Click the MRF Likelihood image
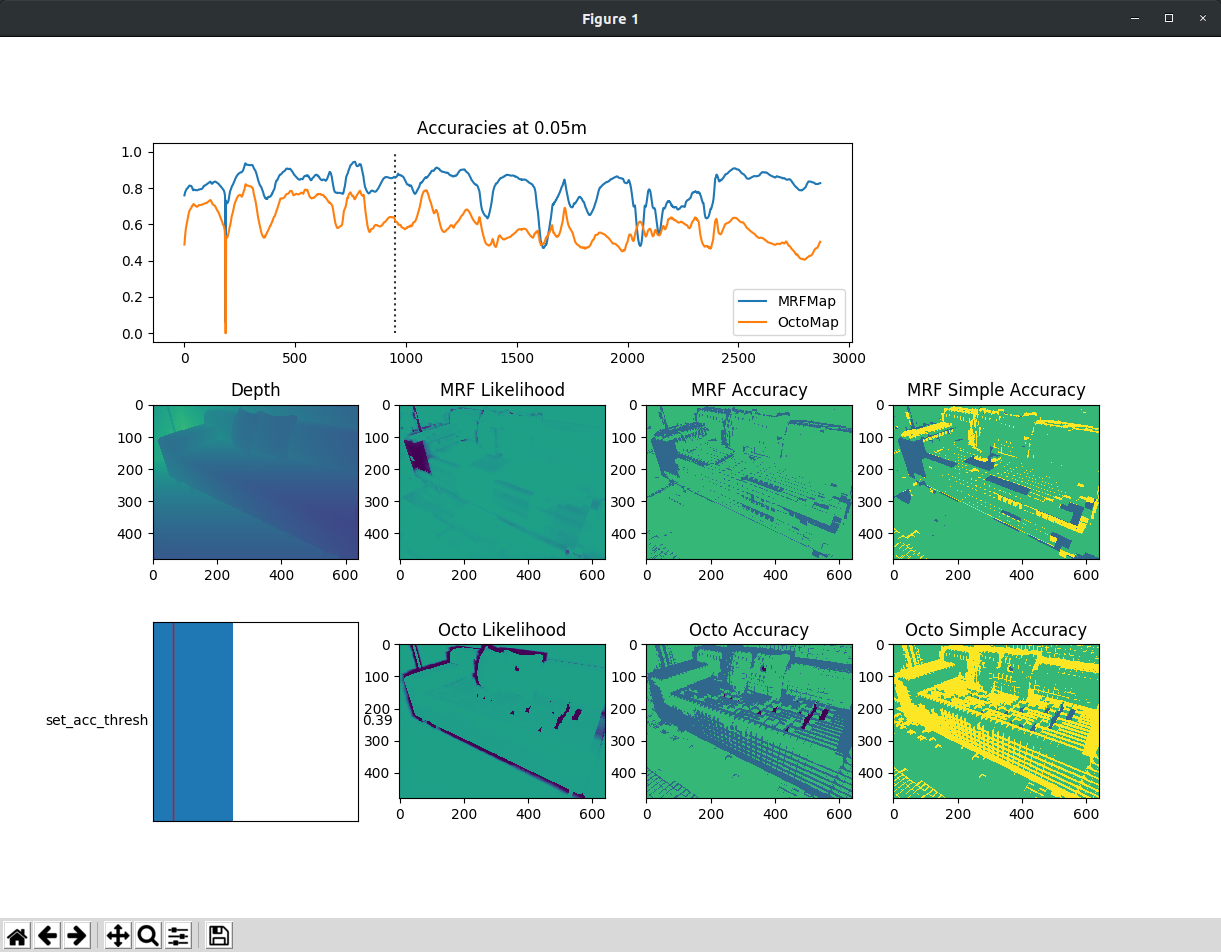 [x=502, y=482]
